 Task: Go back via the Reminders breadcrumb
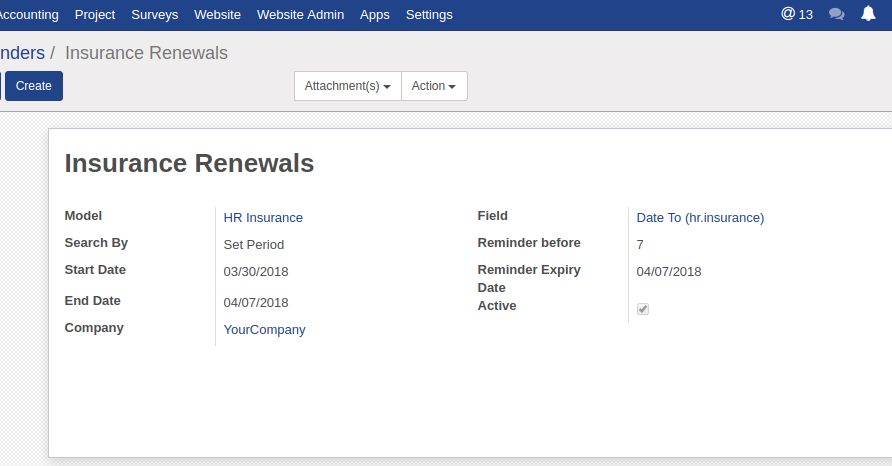(22, 53)
